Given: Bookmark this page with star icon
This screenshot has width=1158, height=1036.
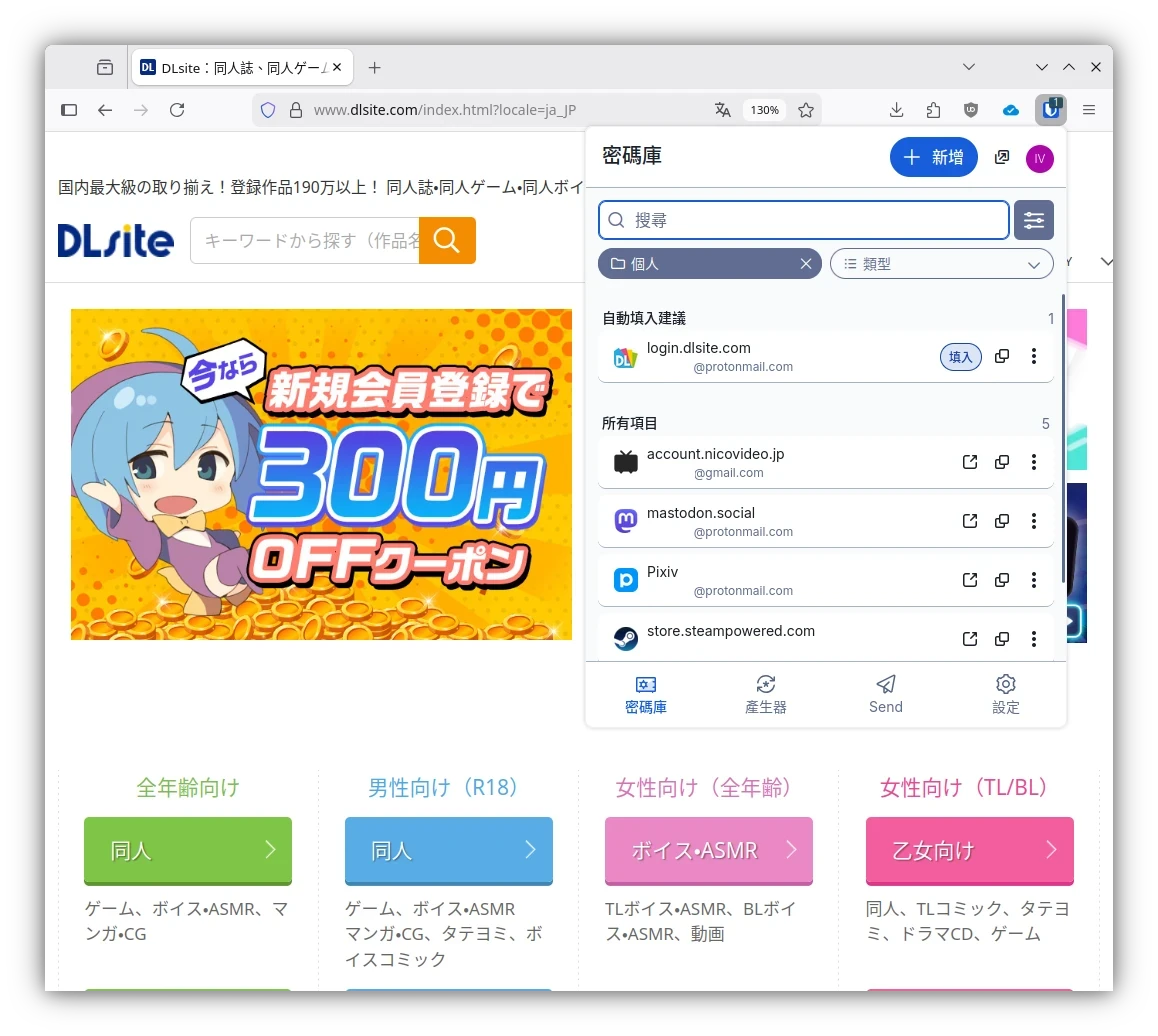Looking at the screenshot, I should [806, 110].
